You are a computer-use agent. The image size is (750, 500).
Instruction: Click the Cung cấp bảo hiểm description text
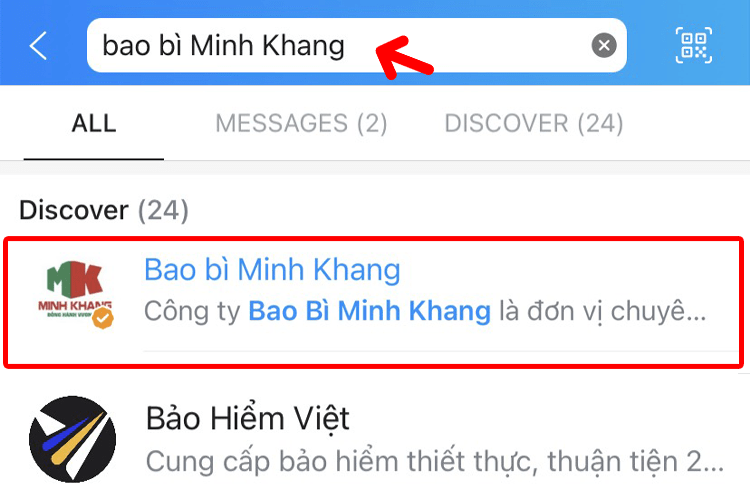click(434, 462)
